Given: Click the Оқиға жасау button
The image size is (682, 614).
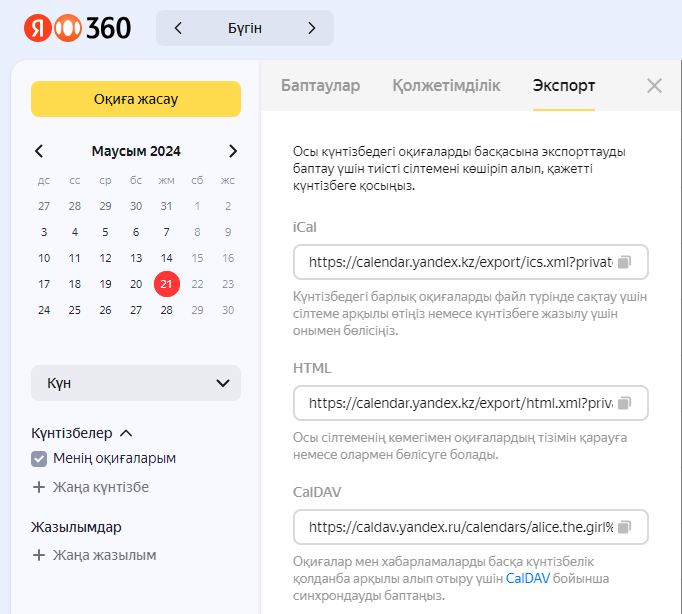Looking at the screenshot, I should (x=136, y=99).
